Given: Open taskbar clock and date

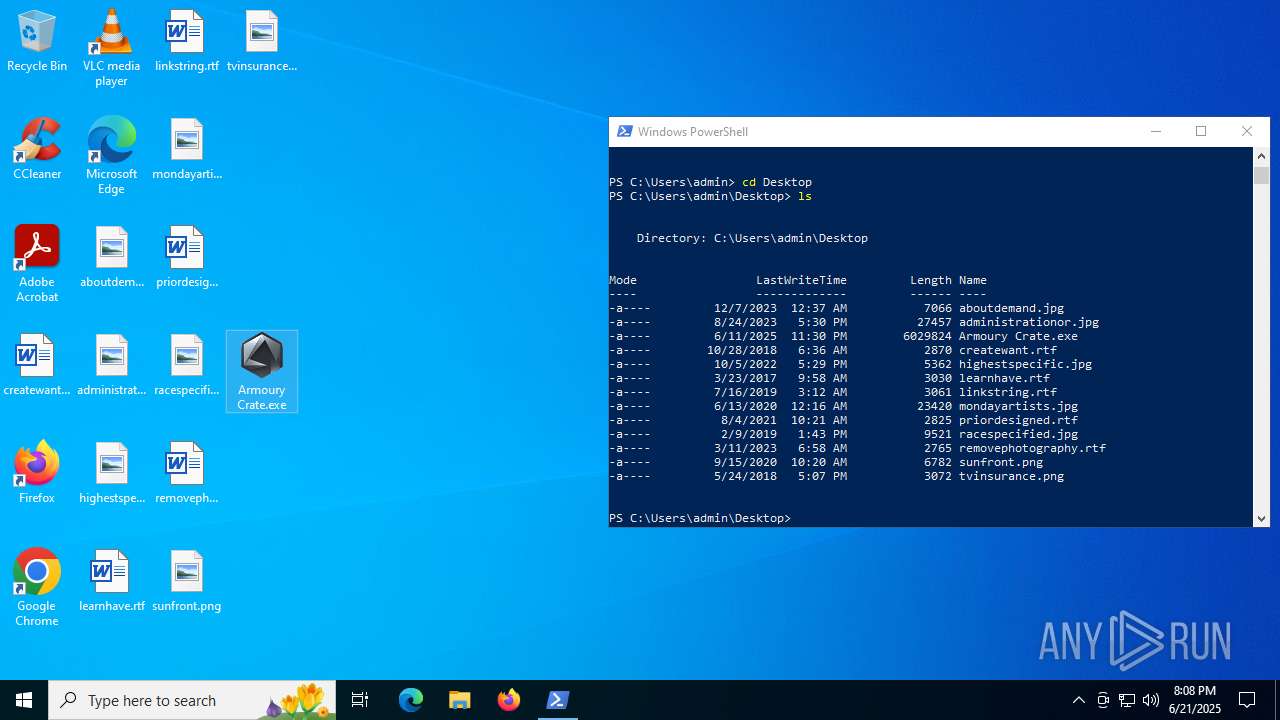Looking at the screenshot, I should tap(1194, 700).
